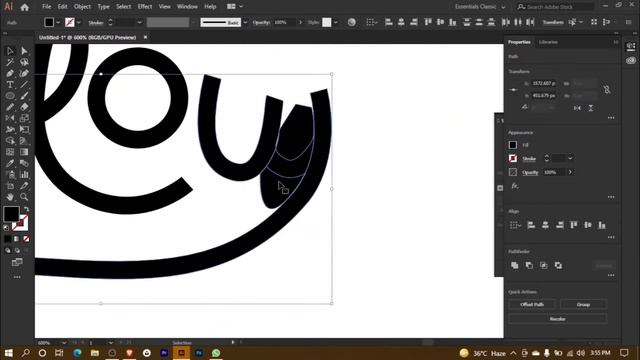The height and width of the screenshot is (360, 640).
Task: Click the Minus Front icon in Pathfinder
Action: [529, 265]
